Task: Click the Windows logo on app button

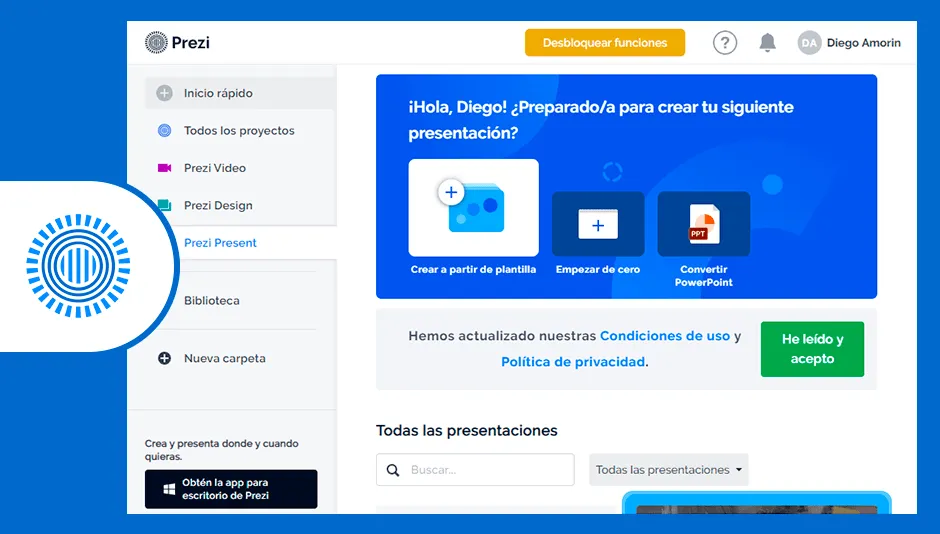Action: click(x=169, y=489)
